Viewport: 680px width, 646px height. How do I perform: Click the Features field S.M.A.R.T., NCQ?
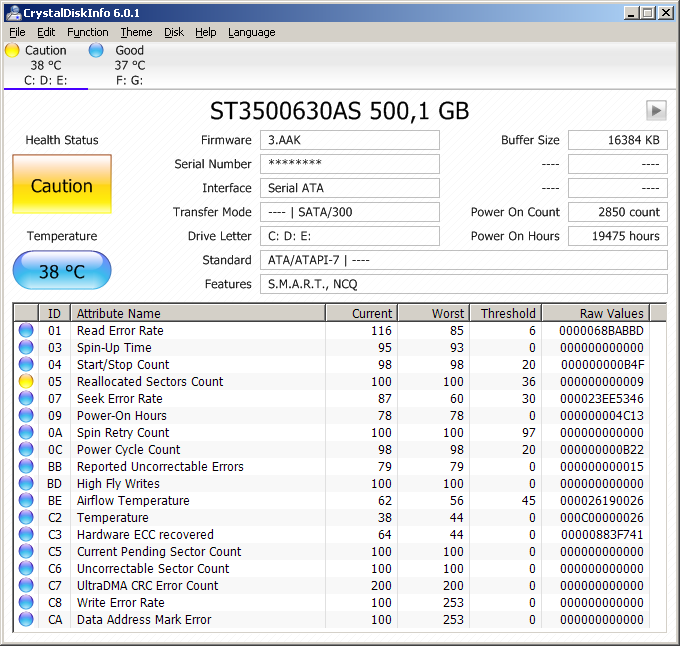point(464,284)
